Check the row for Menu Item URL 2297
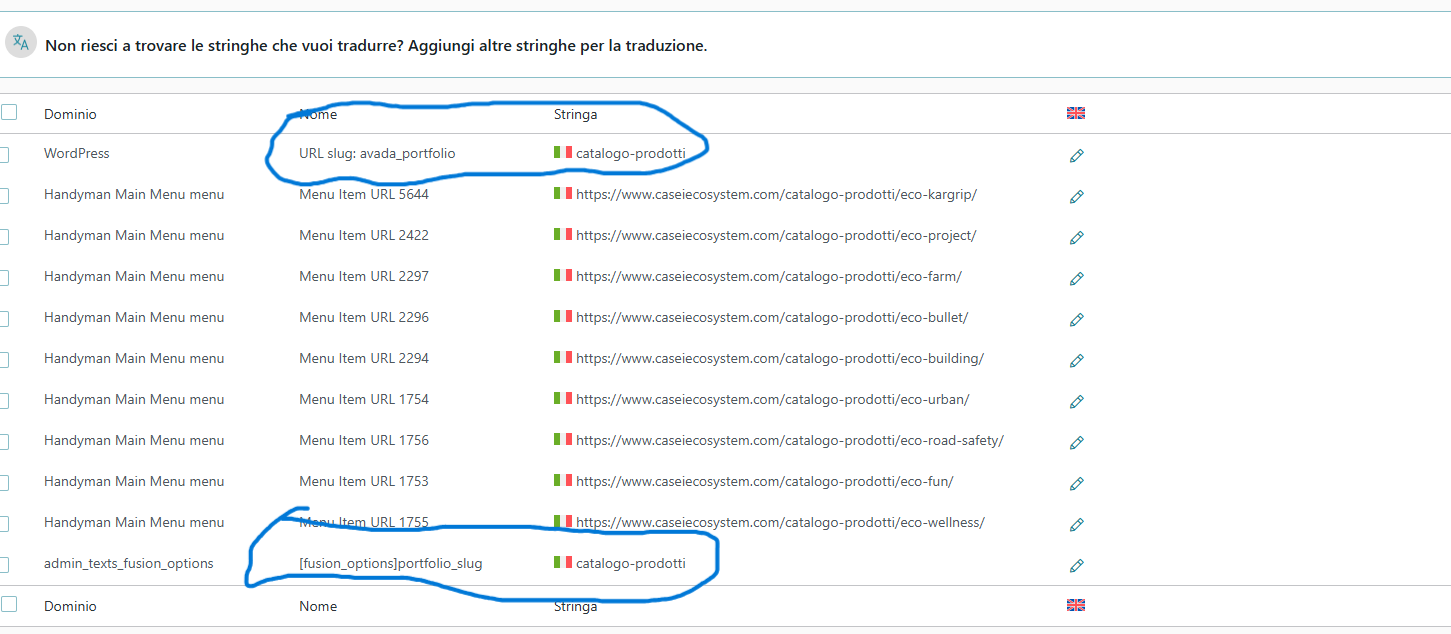 click(x=4, y=278)
